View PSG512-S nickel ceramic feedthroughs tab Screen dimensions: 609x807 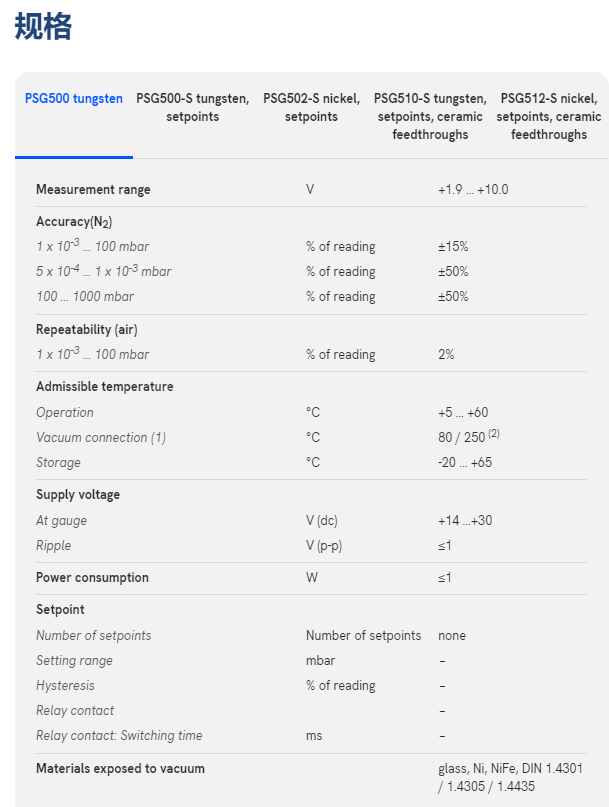pyautogui.click(x=548, y=116)
